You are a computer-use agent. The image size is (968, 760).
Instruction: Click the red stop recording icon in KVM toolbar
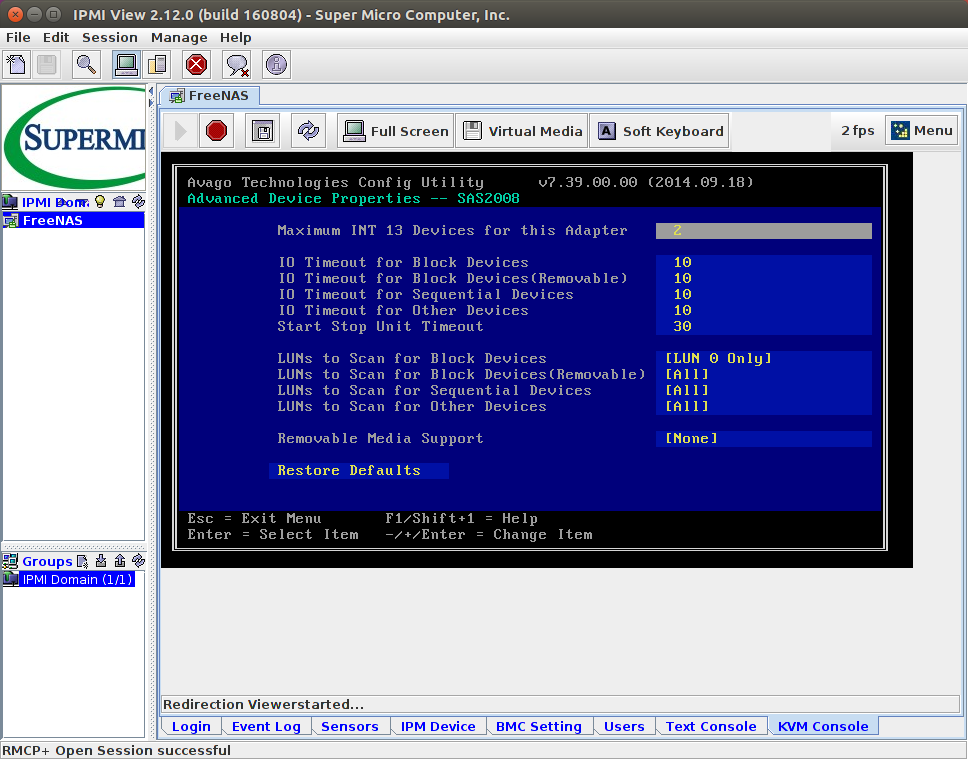pyautogui.click(x=216, y=131)
